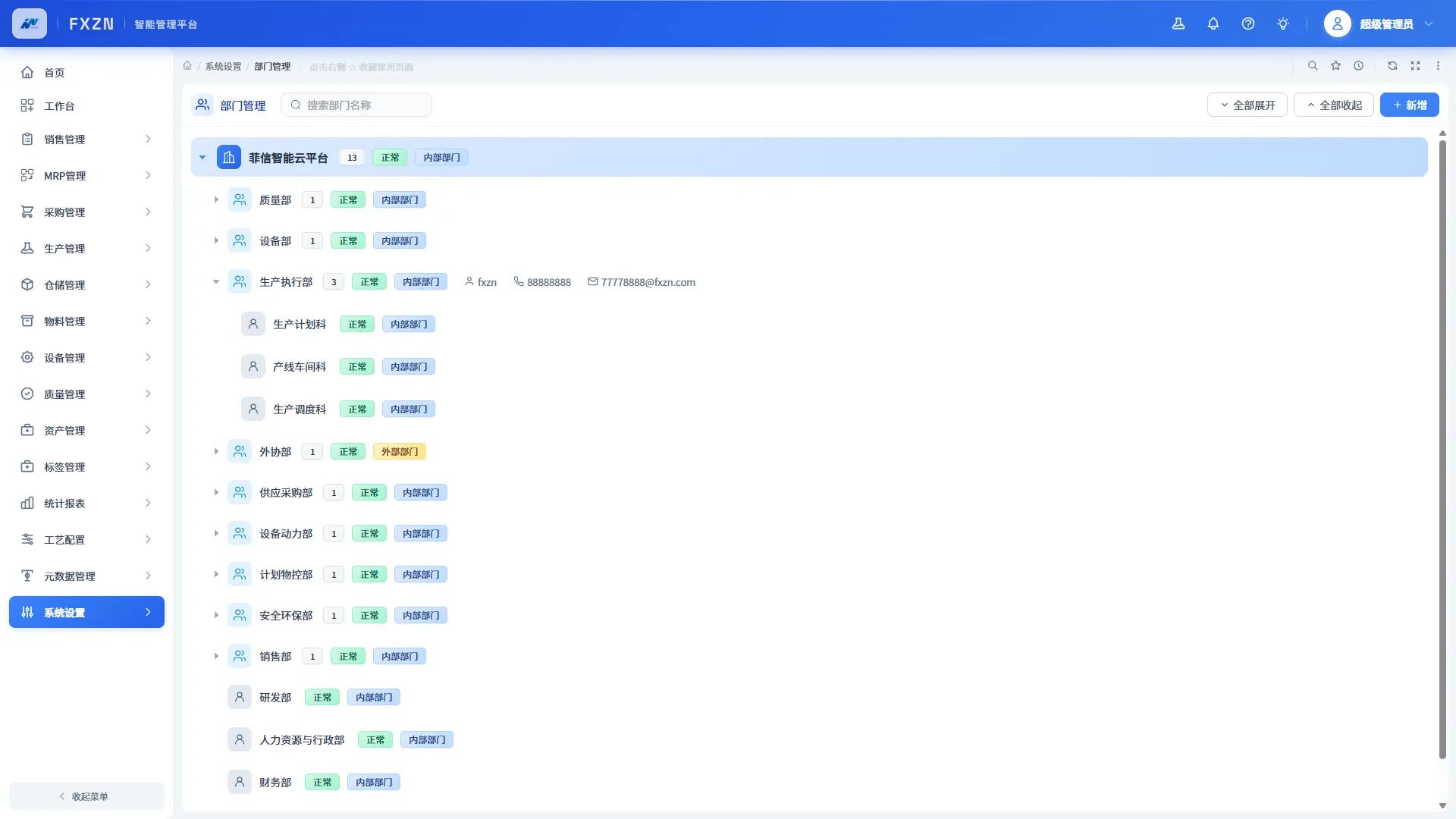Open 工作台 in the sidebar
Screen dimensions: 1456x819
[86, 105]
